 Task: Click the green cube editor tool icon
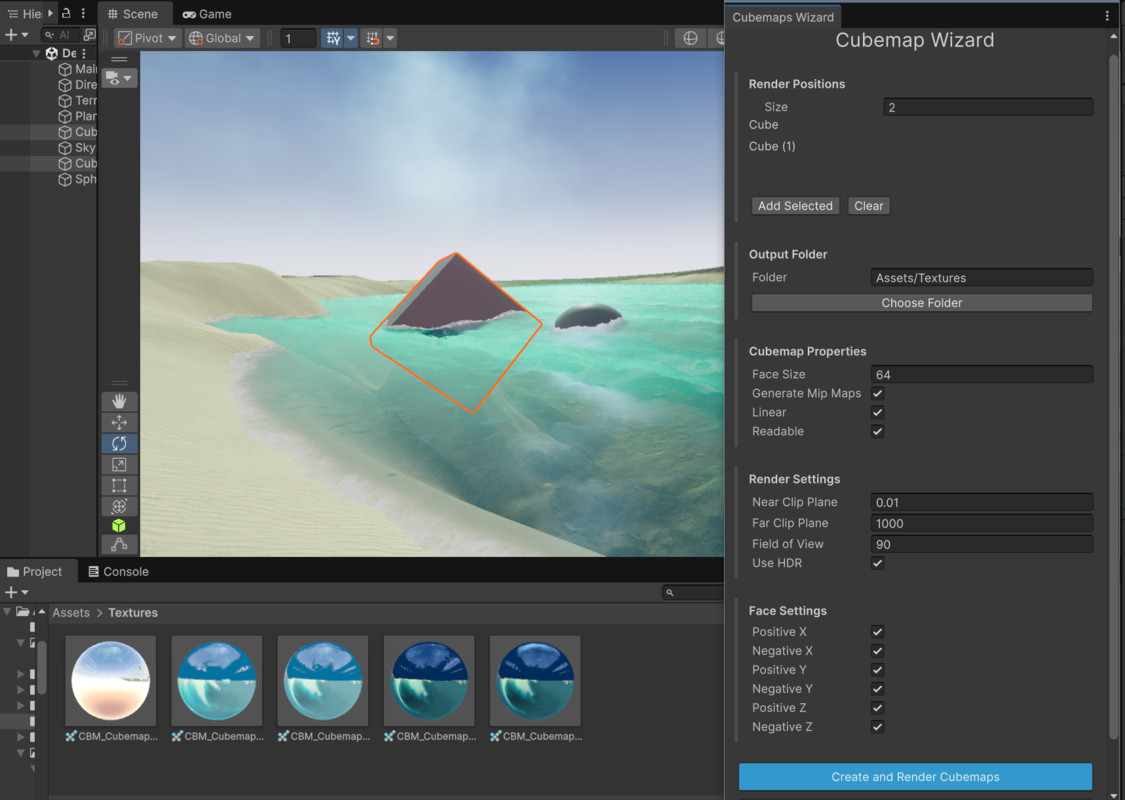119,526
